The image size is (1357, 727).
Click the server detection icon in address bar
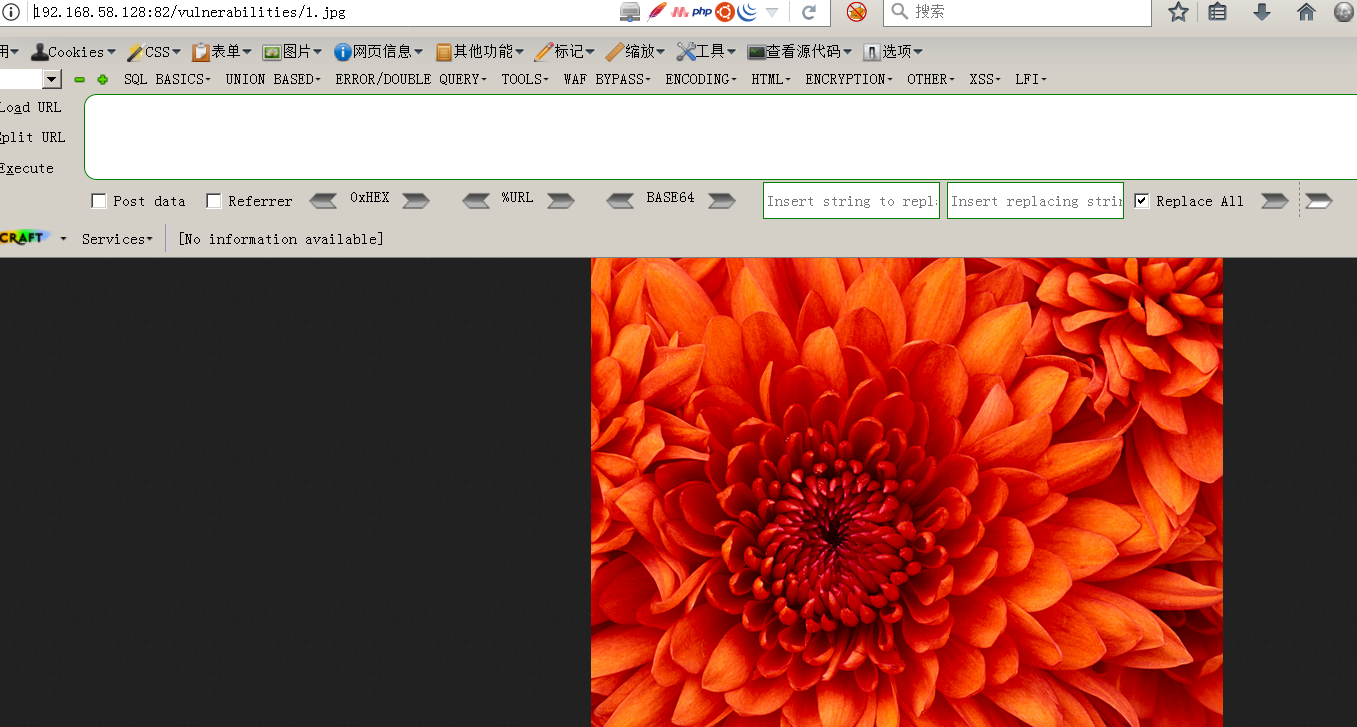pyautogui.click(x=630, y=12)
